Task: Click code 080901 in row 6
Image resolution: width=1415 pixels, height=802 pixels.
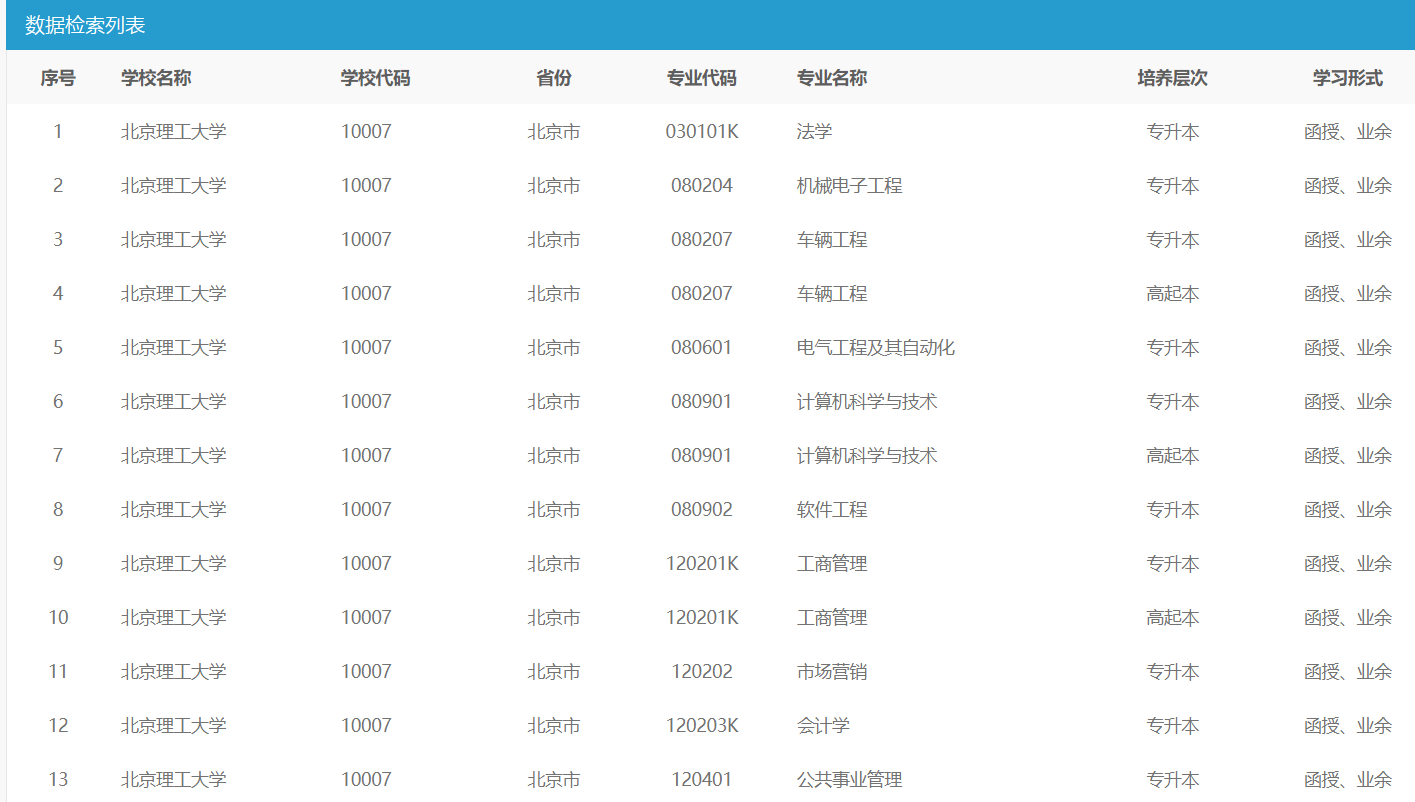Action: 702,401
